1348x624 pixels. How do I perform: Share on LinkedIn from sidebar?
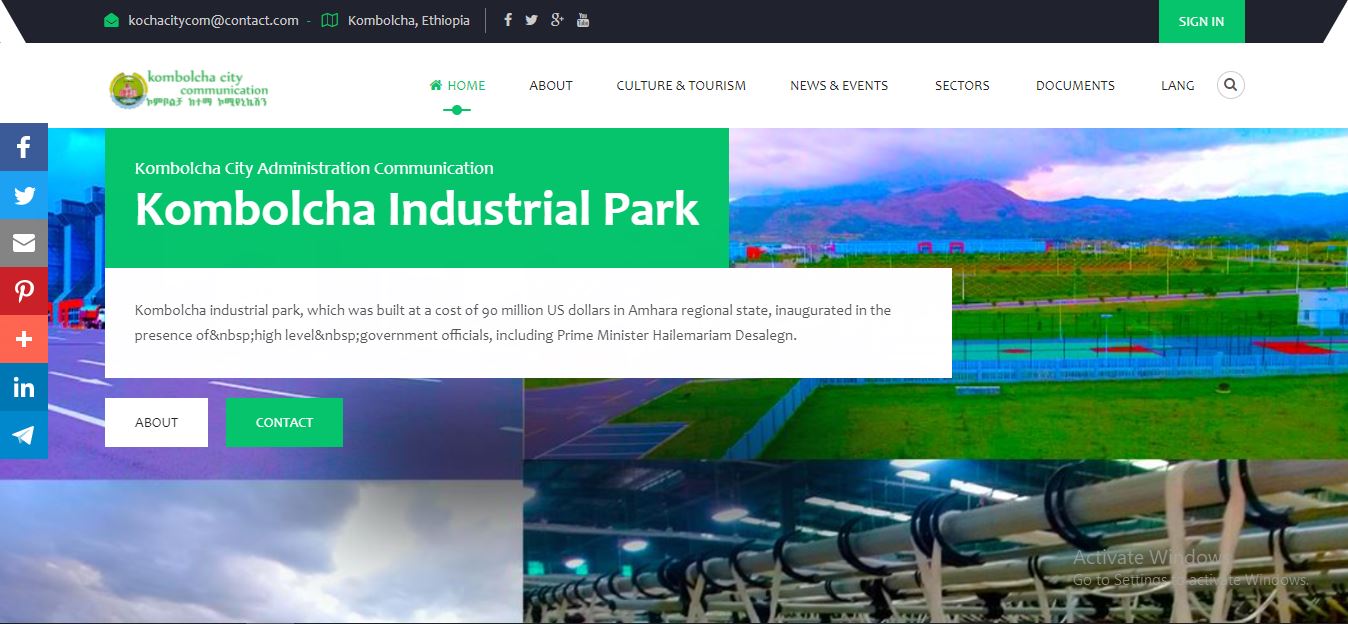24,387
